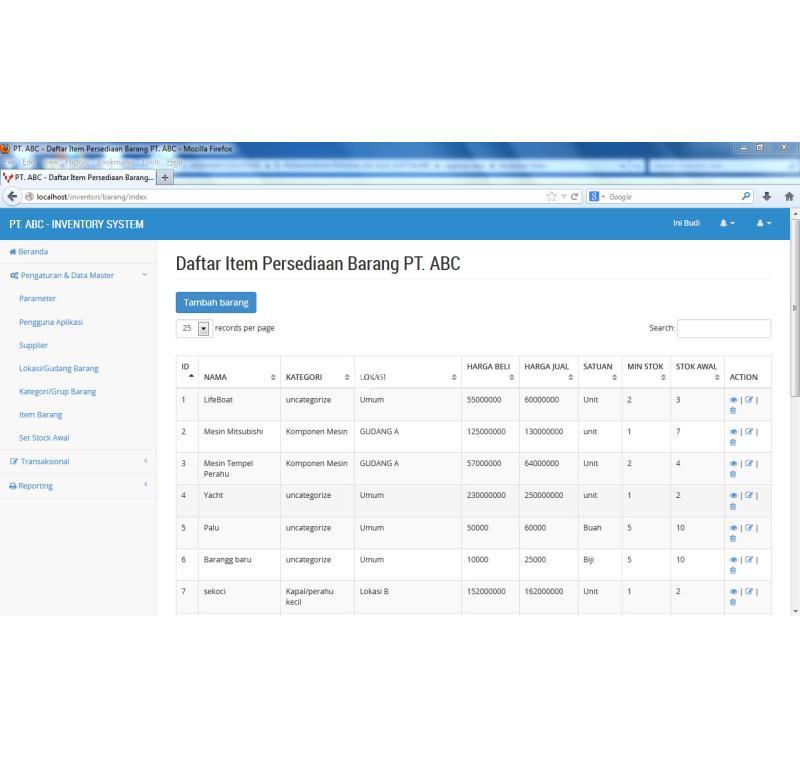The image size is (800, 759).
Task: Focus the table Search input field
Action: (x=723, y=328)
